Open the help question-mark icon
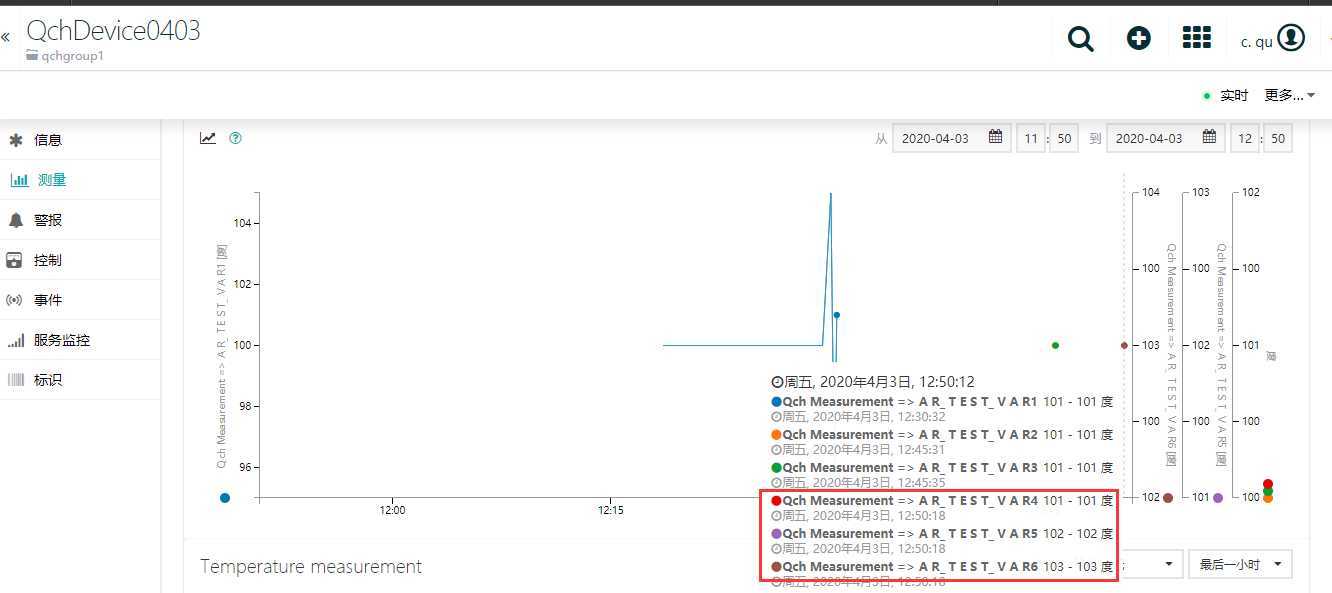The image size is (1332, 593). click(235, 138)
